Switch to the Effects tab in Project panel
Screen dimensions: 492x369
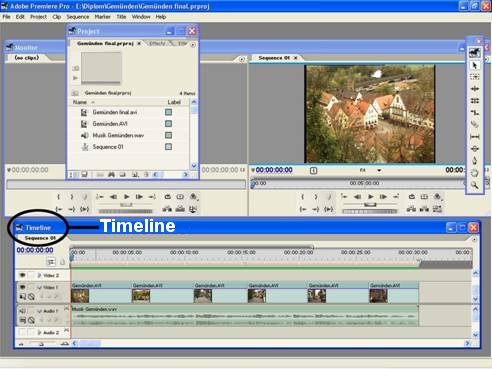pos(157,44)
